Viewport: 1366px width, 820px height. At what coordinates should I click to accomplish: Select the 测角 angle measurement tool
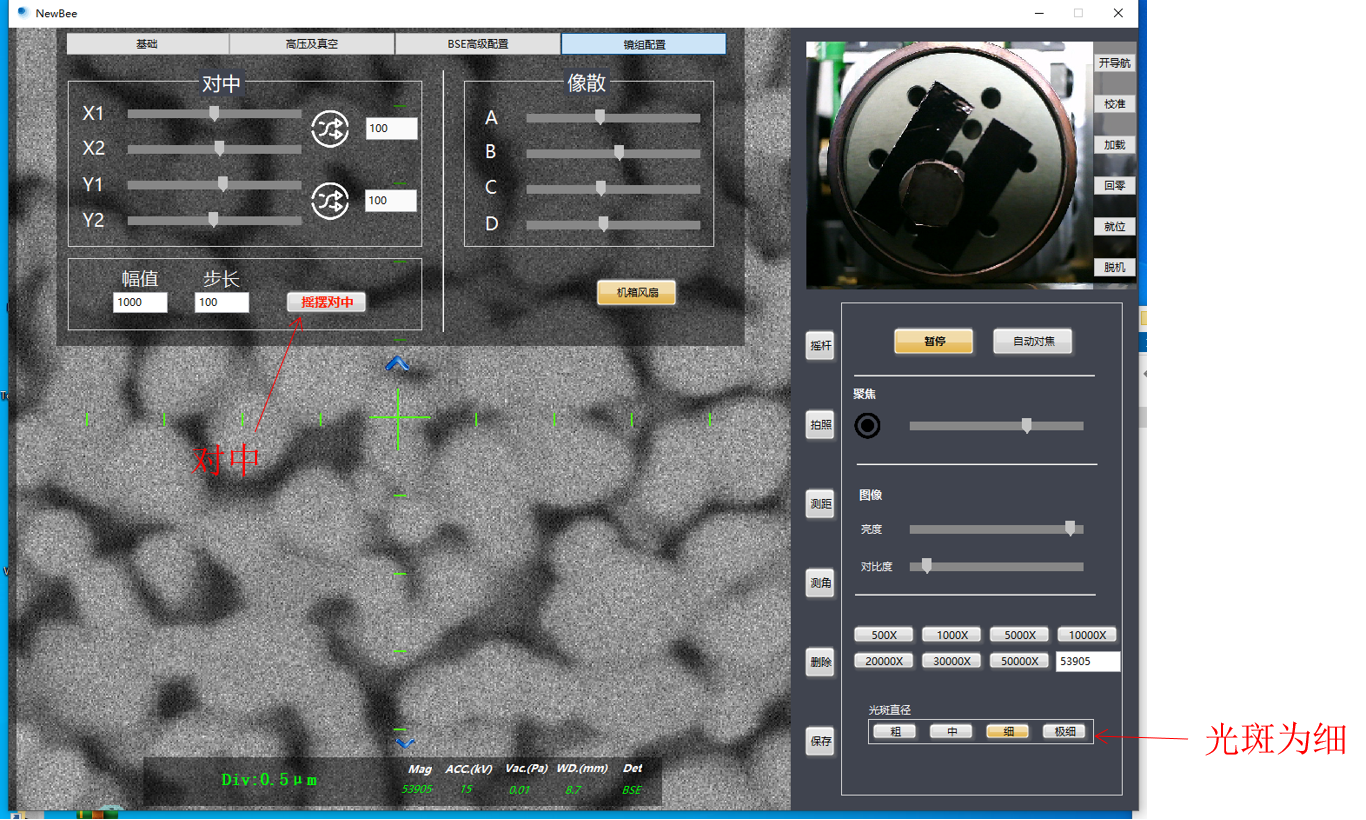tap(820, 583)
